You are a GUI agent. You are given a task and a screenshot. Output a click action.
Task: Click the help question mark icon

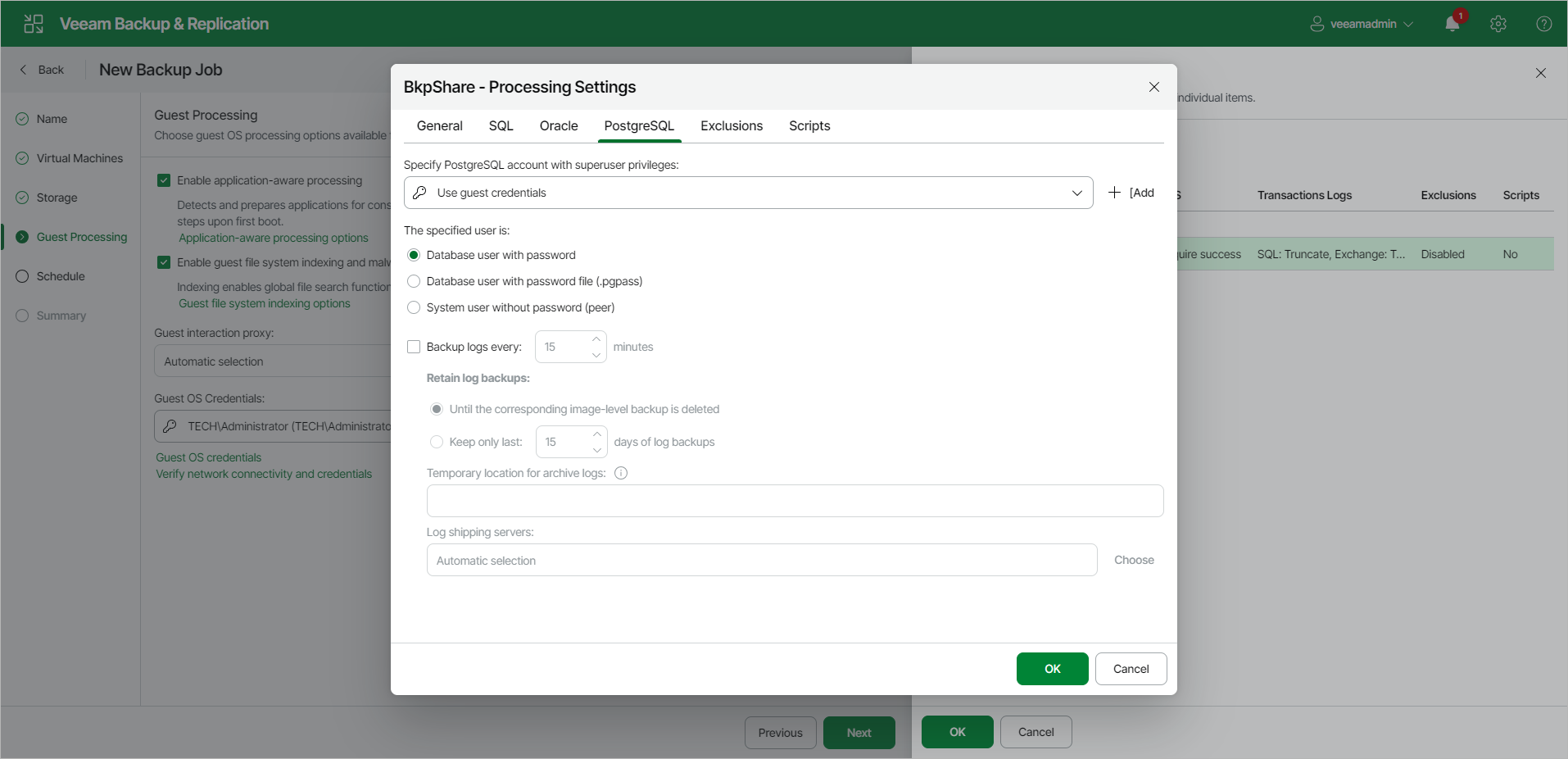(x=1544, y=24)
